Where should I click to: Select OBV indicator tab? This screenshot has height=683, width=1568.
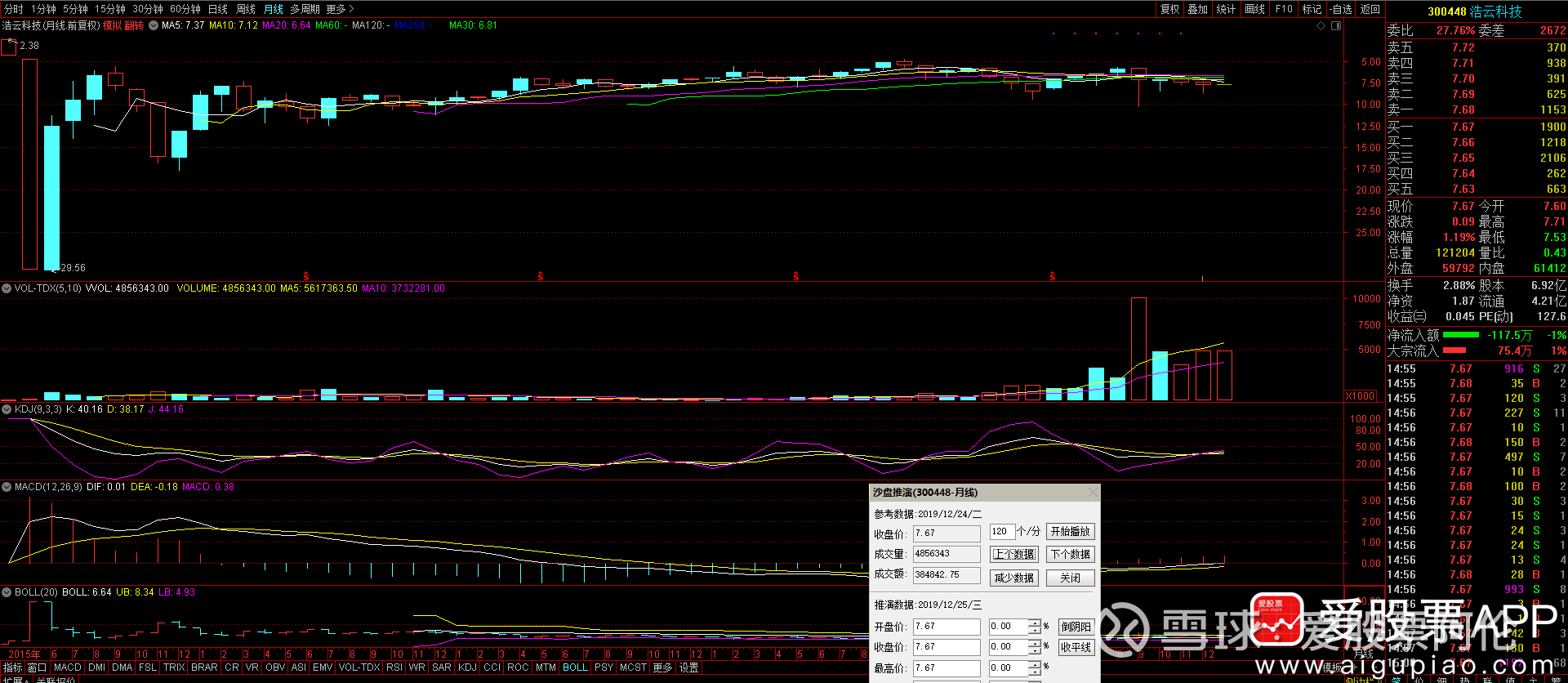(x=275, y=667)
